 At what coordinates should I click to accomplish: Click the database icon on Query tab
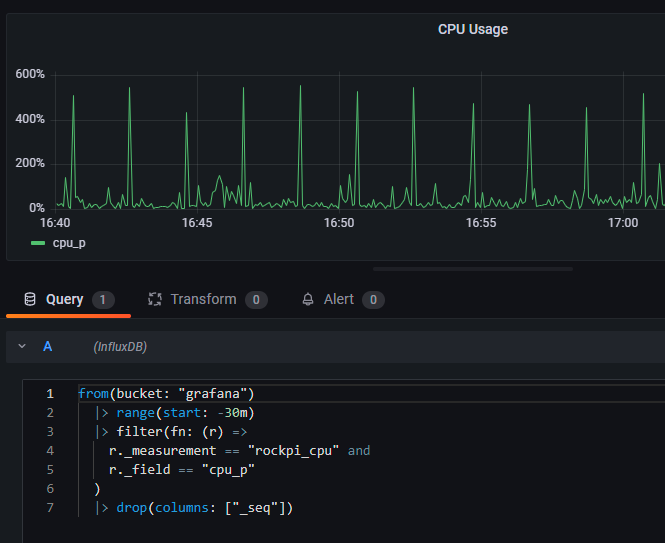pos(29,299)
